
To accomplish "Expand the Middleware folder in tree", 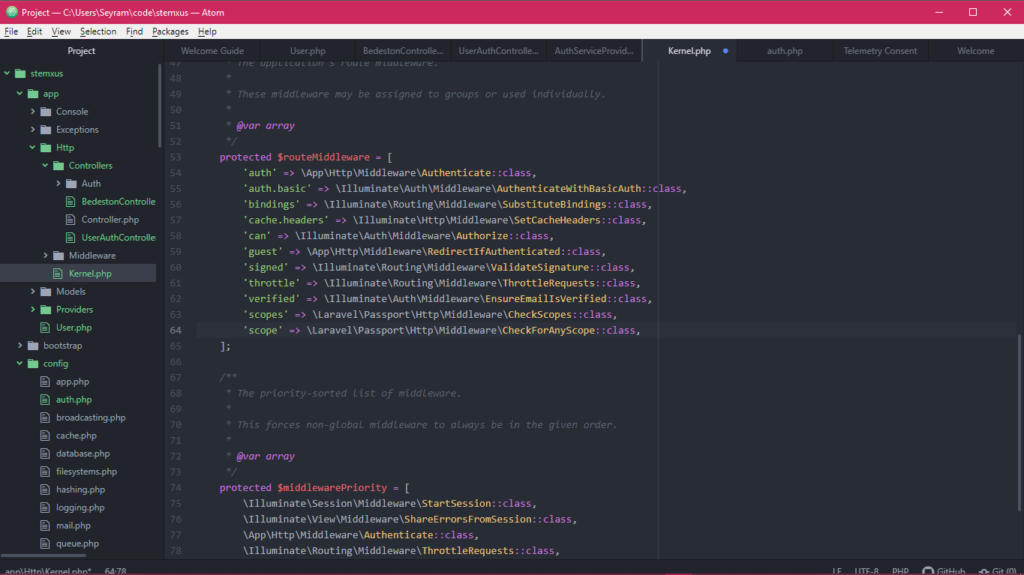I will [45, 256].
